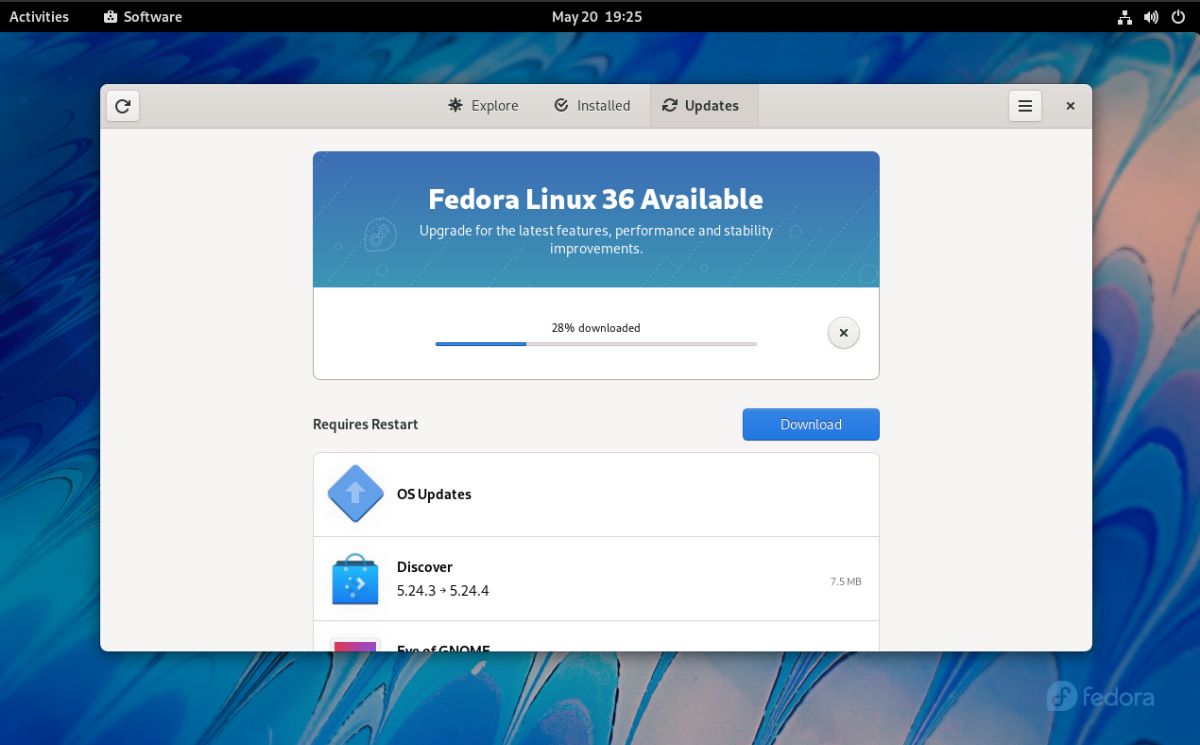The width and height of the screenshot is (1200, 745).
Task: Click the volume icon in the system tray
Action: tap(1150, 16)
